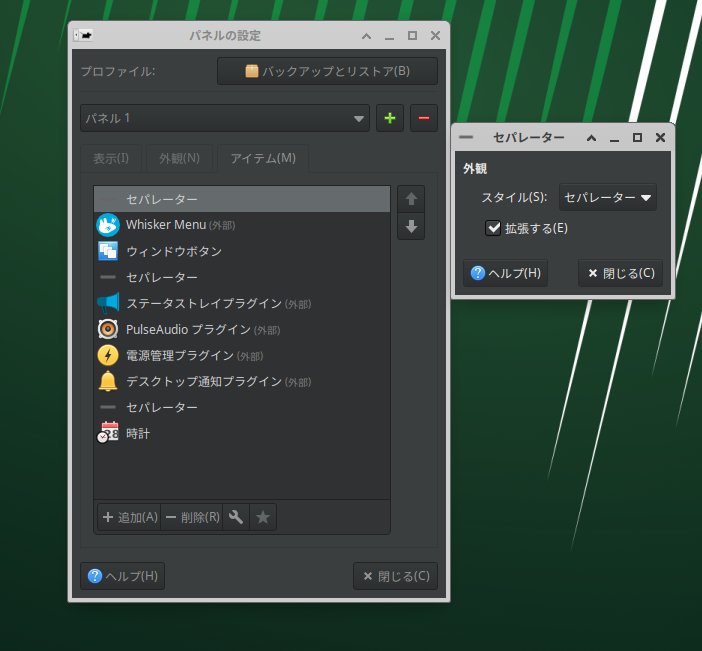Click the green plus add-panel button
This screenshot has height=651, width=702.
390,118
